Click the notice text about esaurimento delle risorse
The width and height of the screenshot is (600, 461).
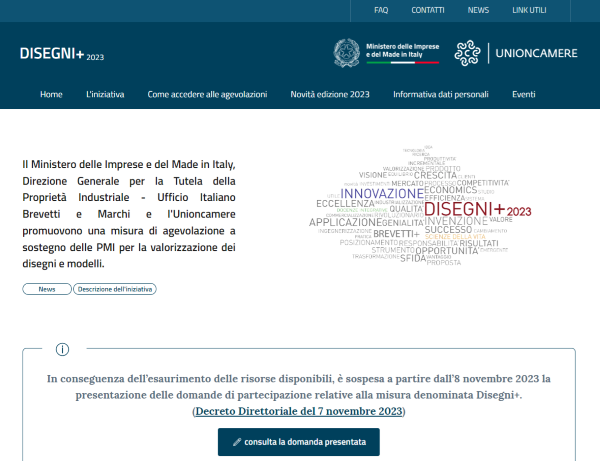[x=299, y=387]
